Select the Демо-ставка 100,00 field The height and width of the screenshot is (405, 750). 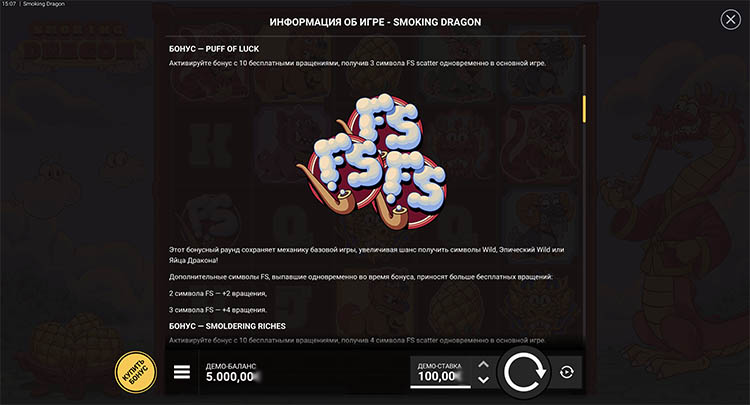(441, 372)
